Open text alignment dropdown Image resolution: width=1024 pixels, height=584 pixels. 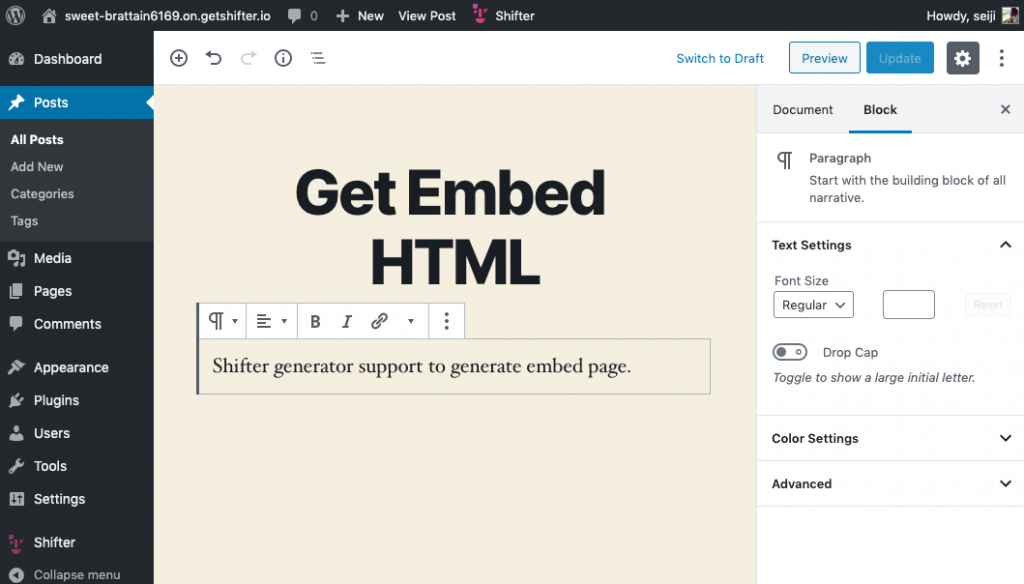point(271,321)
